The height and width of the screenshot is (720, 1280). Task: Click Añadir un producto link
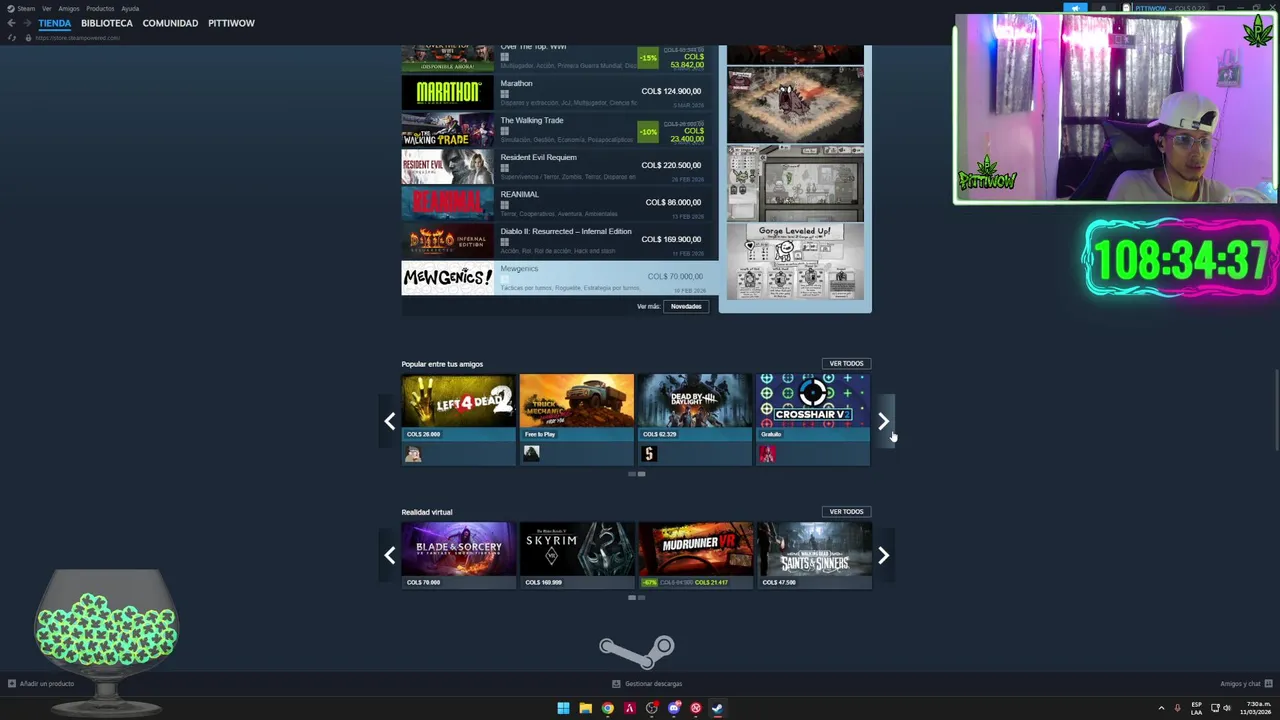[x=47, y=684]
